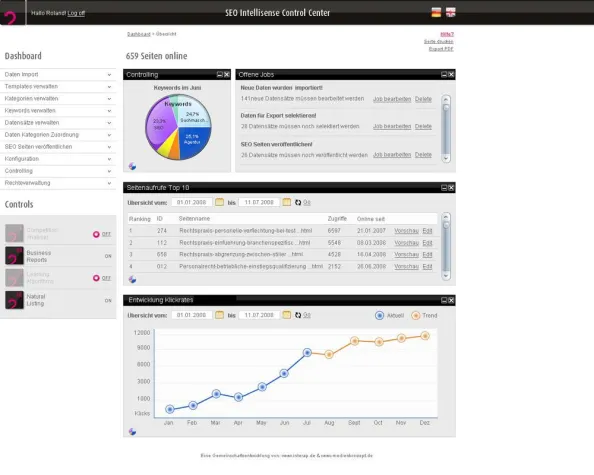Open Dashboard breadcrumb link
This screenshot has height=475, width=594.
(139, 34)
